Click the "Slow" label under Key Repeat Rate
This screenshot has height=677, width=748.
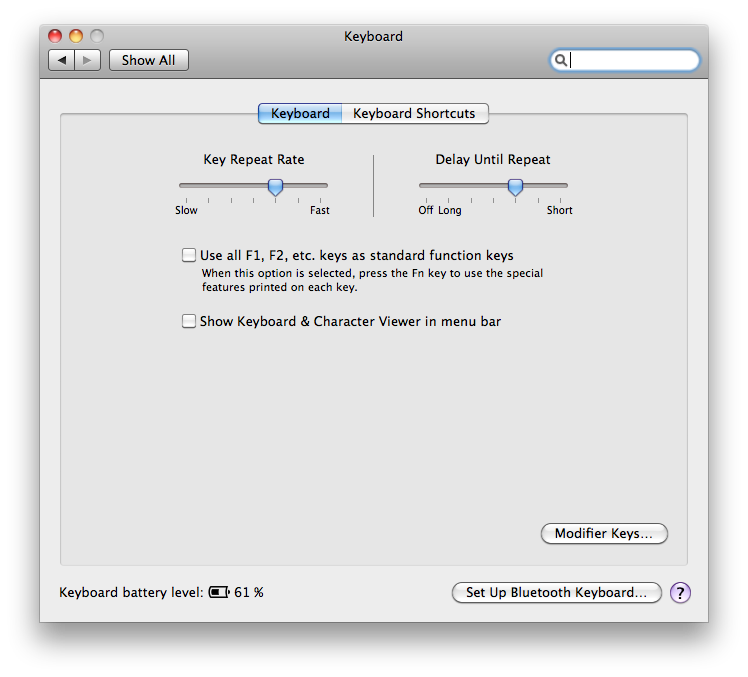(x=186, y=210)
